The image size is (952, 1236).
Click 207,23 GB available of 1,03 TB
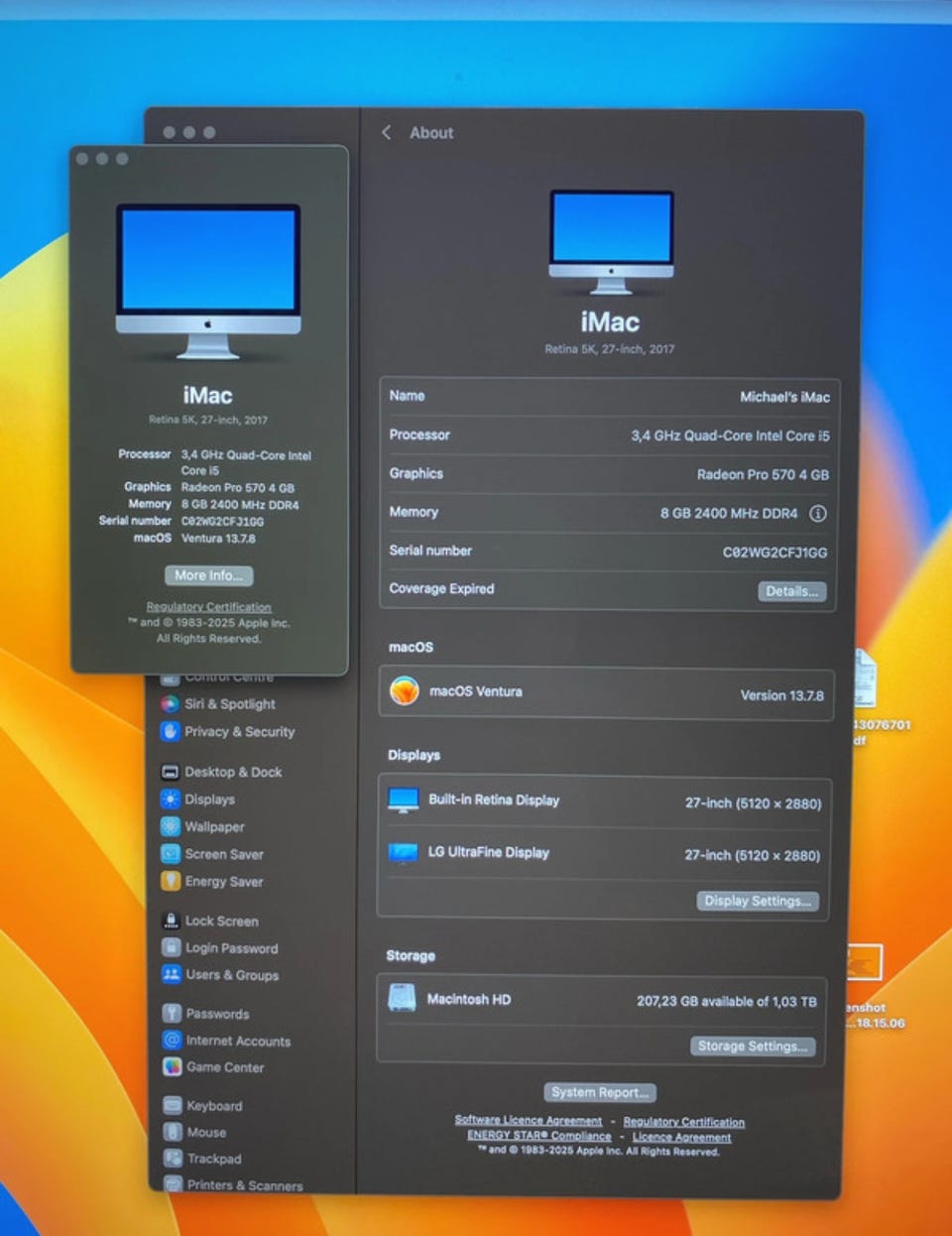pos(727,1002)
